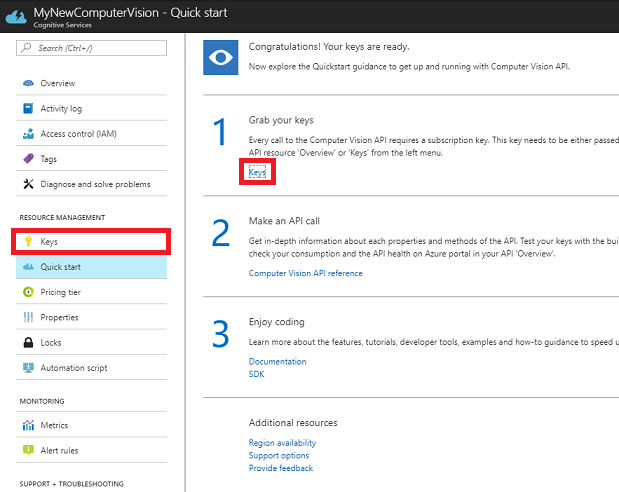Image resolution: width=619 pixels, height=492 pixels.
Task: Click the Overview cloud icon in sidebar
Action: (28, 83)
